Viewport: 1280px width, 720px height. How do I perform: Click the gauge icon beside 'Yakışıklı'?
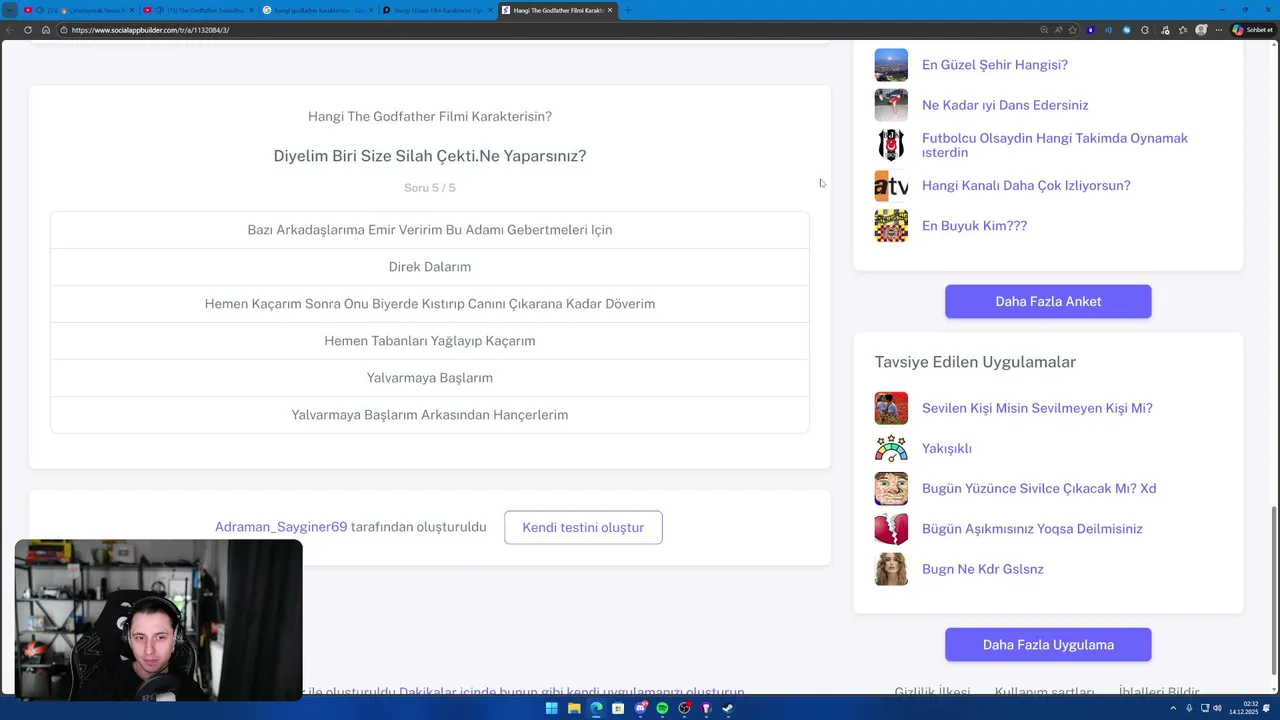pos(891,449)
